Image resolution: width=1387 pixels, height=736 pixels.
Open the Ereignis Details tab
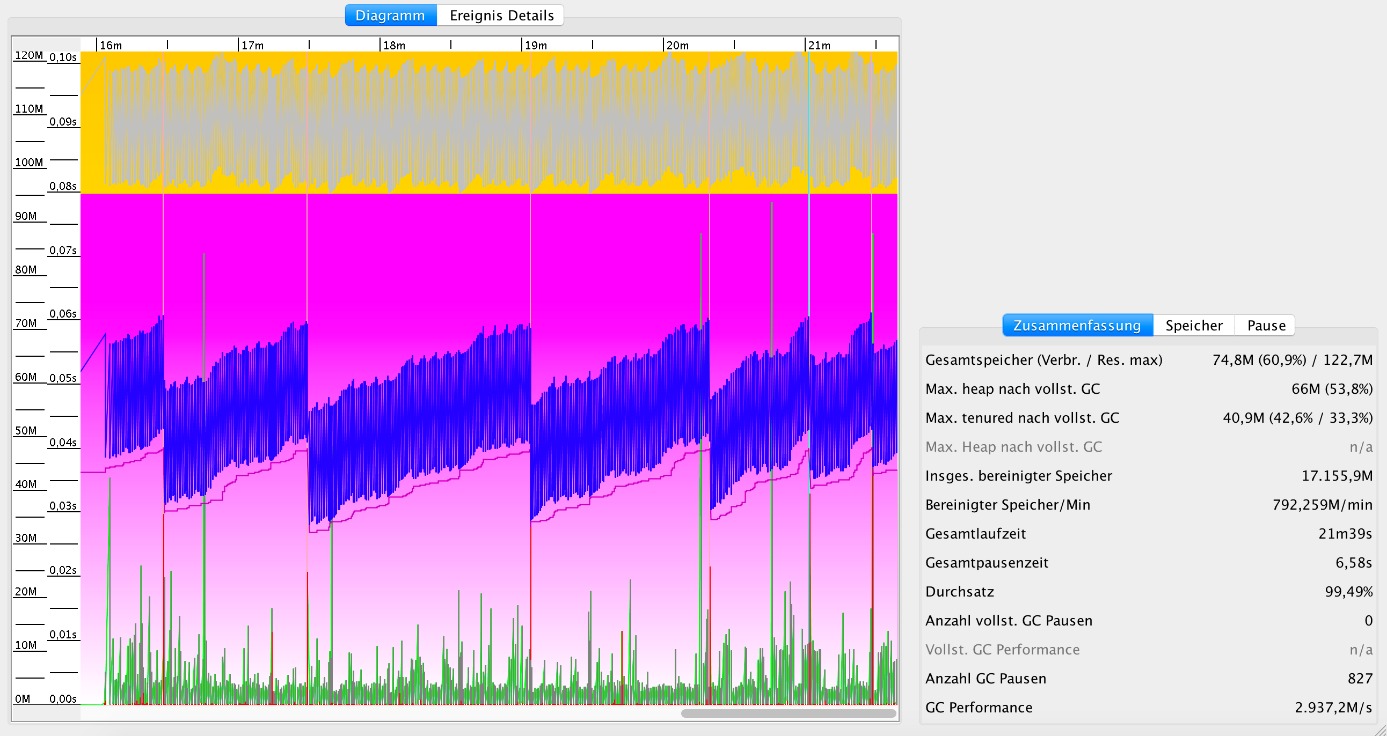tap(500, 15)
